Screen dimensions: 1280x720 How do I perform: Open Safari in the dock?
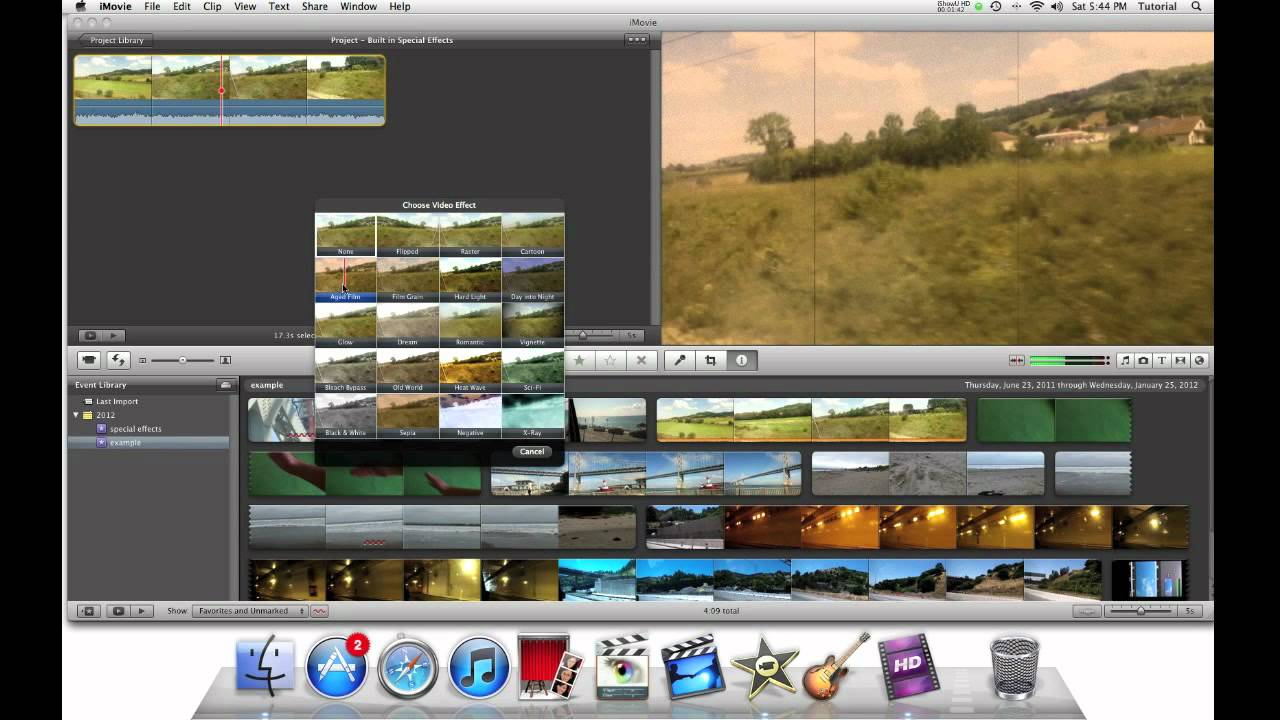pyautogui.click(x=407, y=666)
